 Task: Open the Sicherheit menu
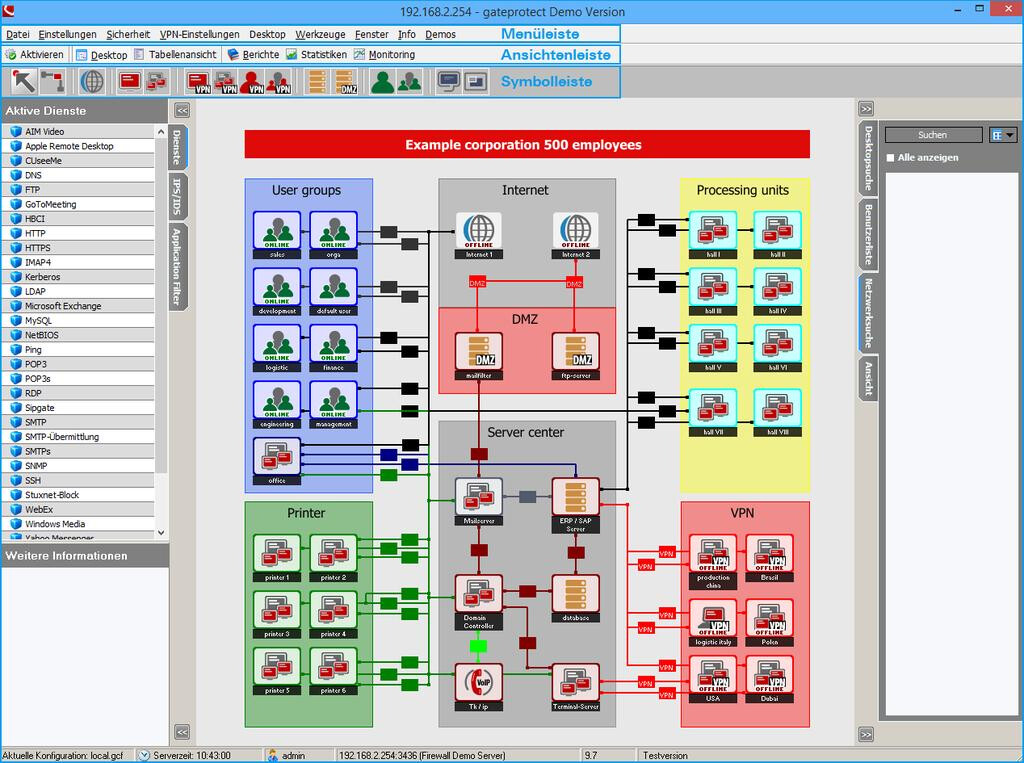click(128, 34)
